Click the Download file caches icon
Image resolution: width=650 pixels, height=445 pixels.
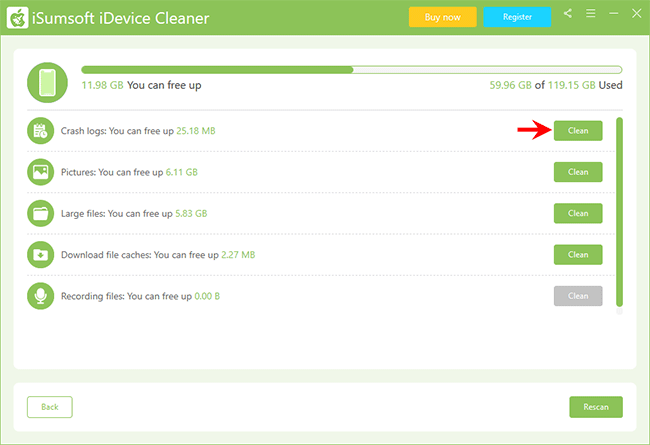point(41,255)
